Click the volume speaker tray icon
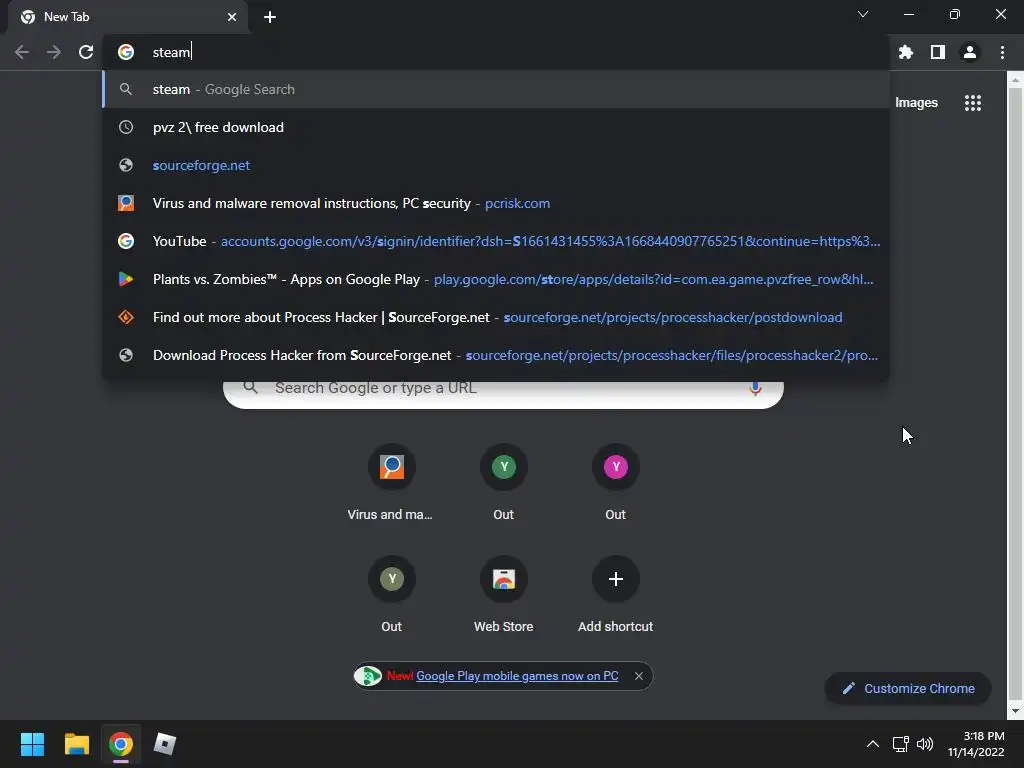Image resolution: width=1024 pixels, height=768 pixels. (925, 744)
